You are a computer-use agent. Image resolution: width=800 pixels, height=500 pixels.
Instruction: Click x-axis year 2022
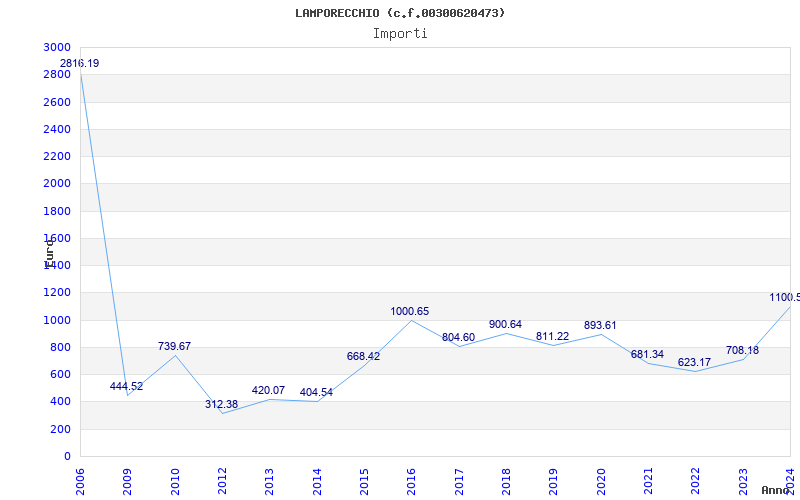[x=696, y=481]
